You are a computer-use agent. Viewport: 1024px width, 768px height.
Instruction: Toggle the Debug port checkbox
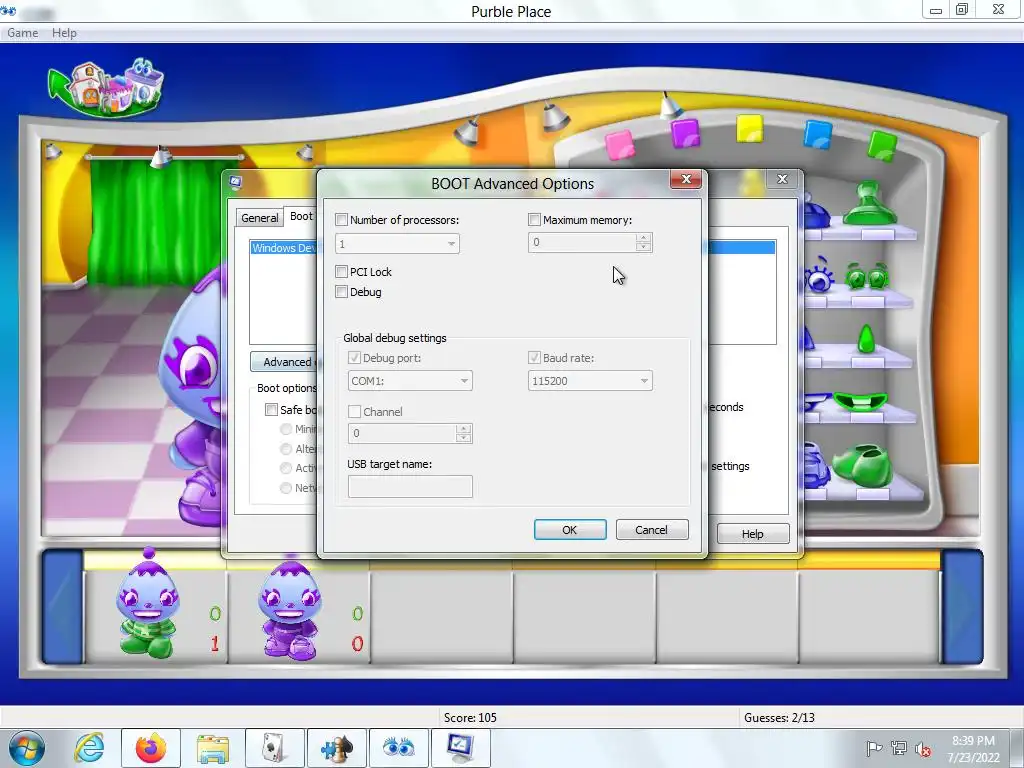point(354,358)
